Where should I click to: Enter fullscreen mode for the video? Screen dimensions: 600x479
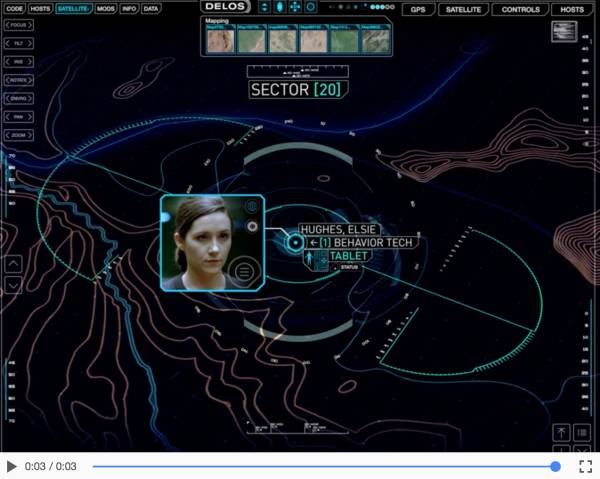tap(585, 466)
